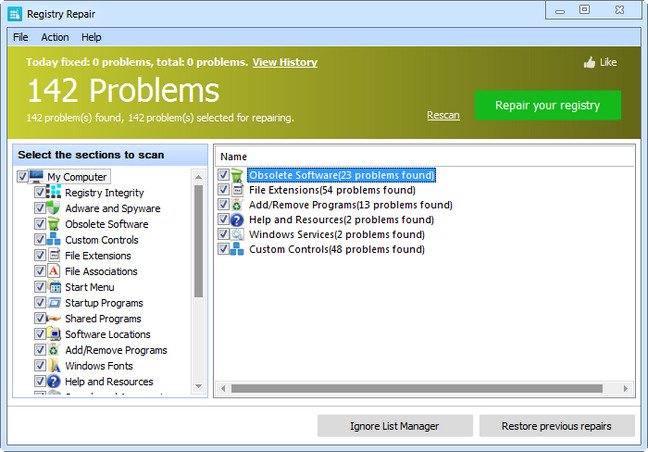Click the Registry Integrity icon in sidebar
The height and width of the screenshot is (452, 648).
(x=55, y=193)
